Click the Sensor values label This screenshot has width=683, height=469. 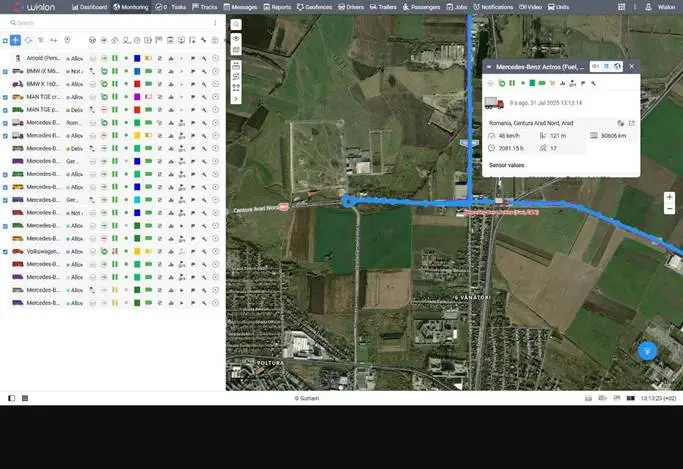(x=507, y=165)
